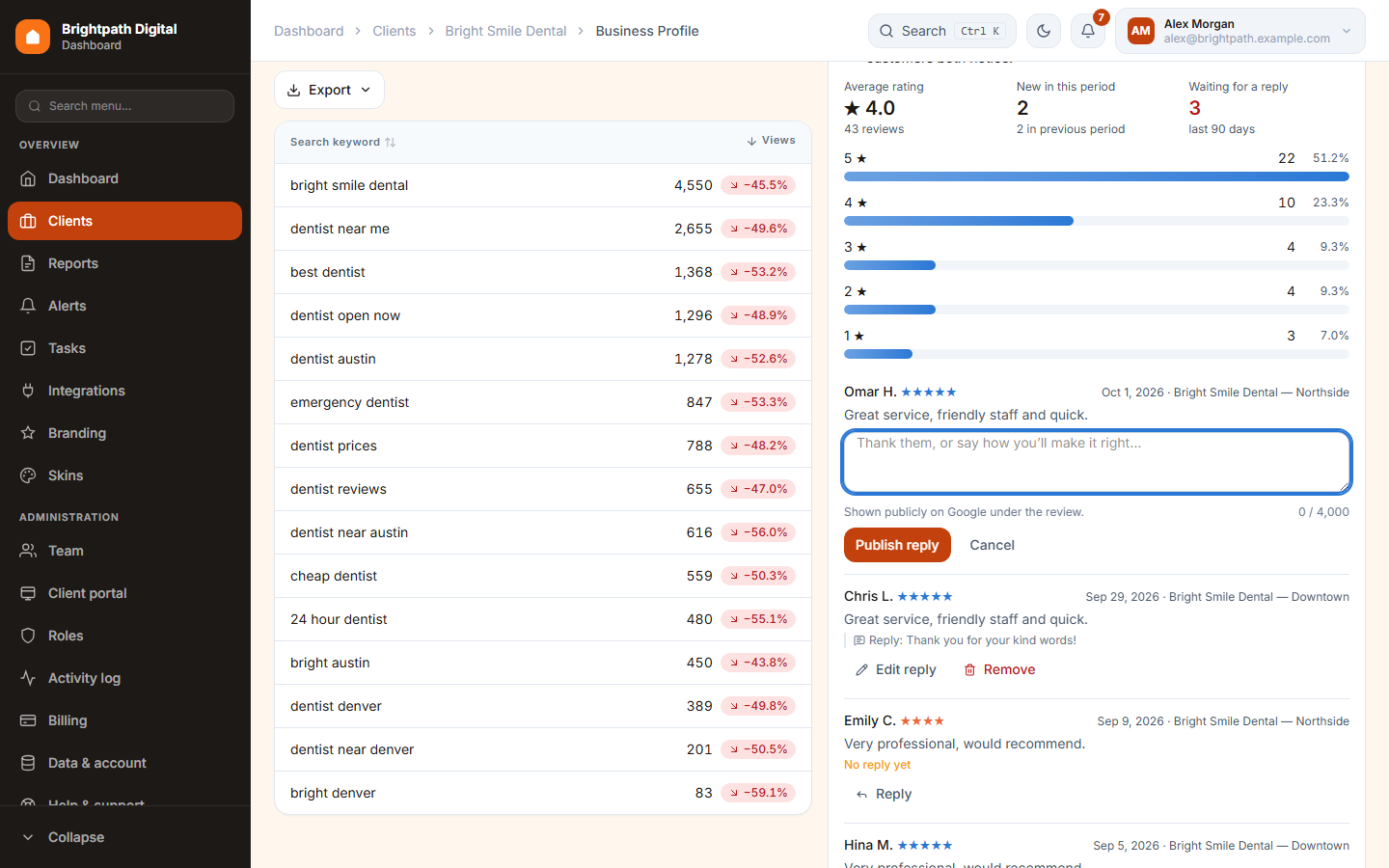Open the global Search Ctrl K box
This screenshot has width=1389, height=868.
point(942,31)
